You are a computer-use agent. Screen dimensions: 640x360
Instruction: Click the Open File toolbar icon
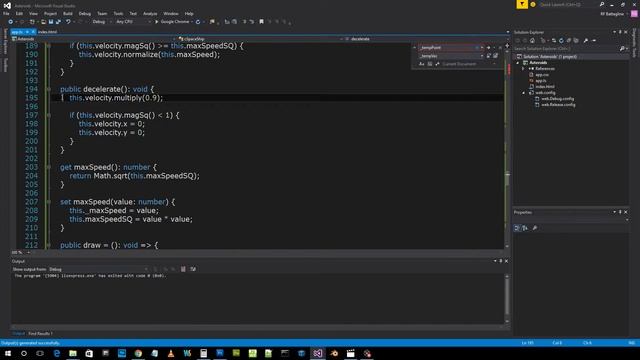pyautogui.click(x=43, y=22)
